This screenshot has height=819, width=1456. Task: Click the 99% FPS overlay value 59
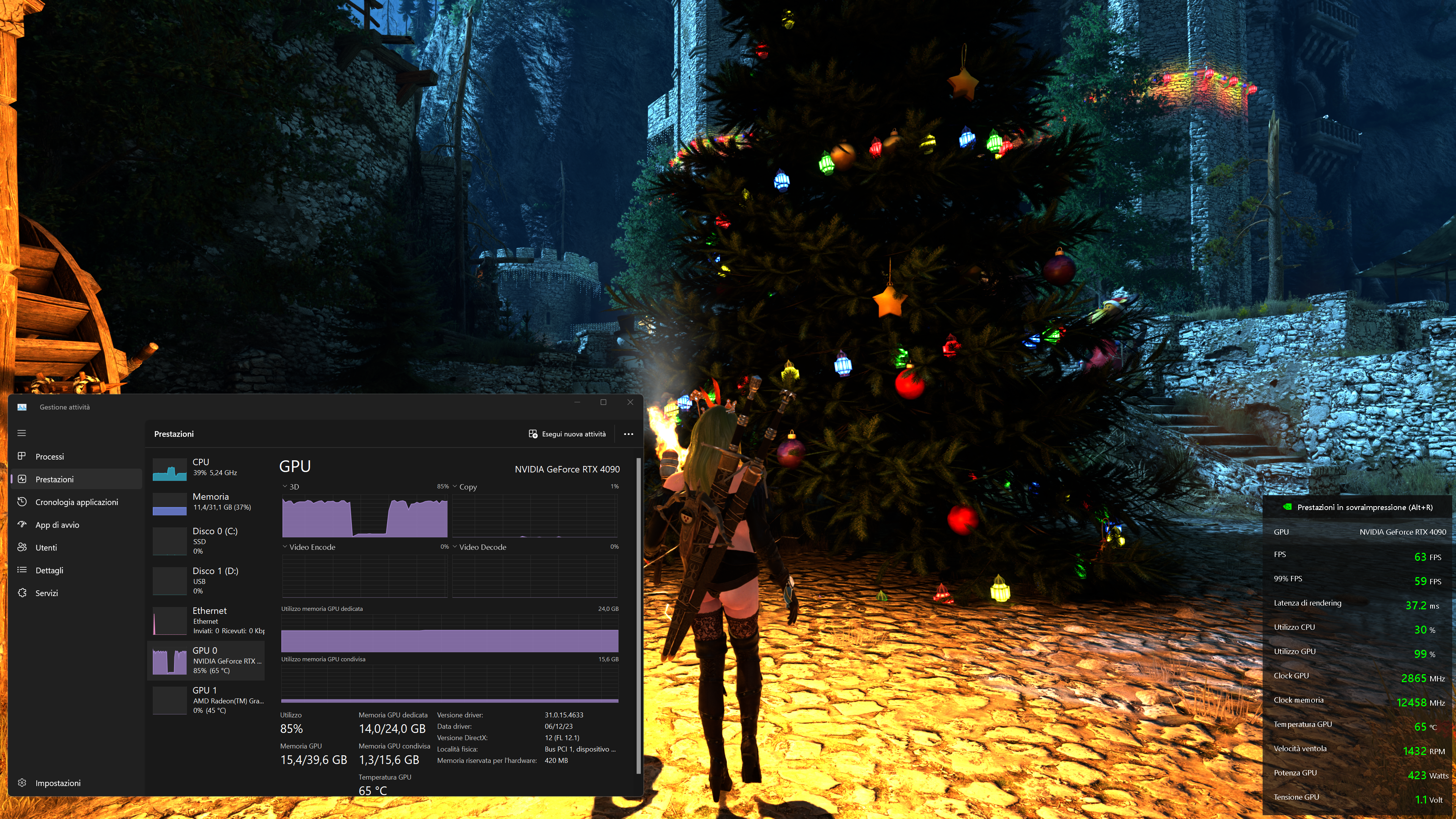coord(1427,581)
